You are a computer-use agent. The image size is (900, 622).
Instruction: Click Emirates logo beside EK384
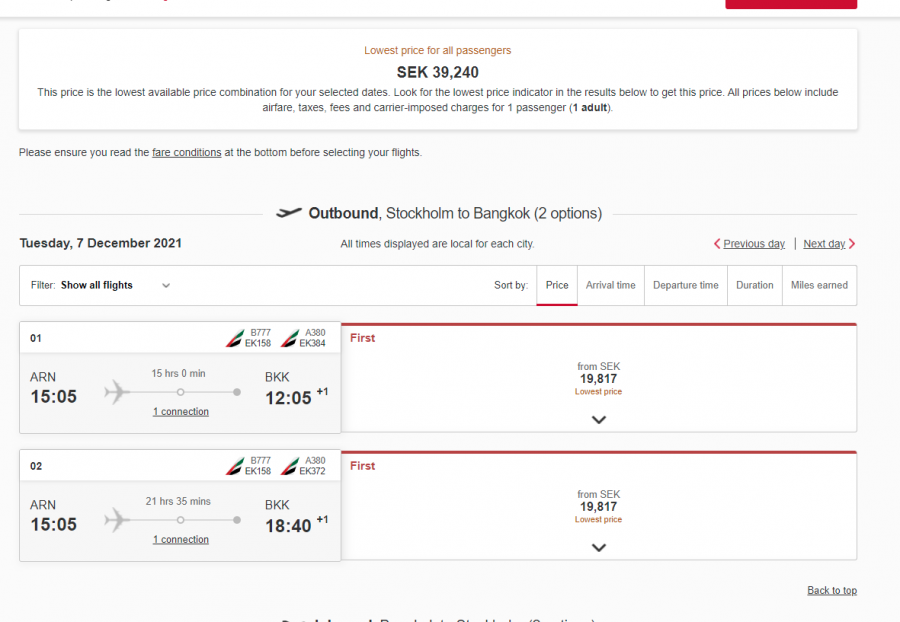290,338
